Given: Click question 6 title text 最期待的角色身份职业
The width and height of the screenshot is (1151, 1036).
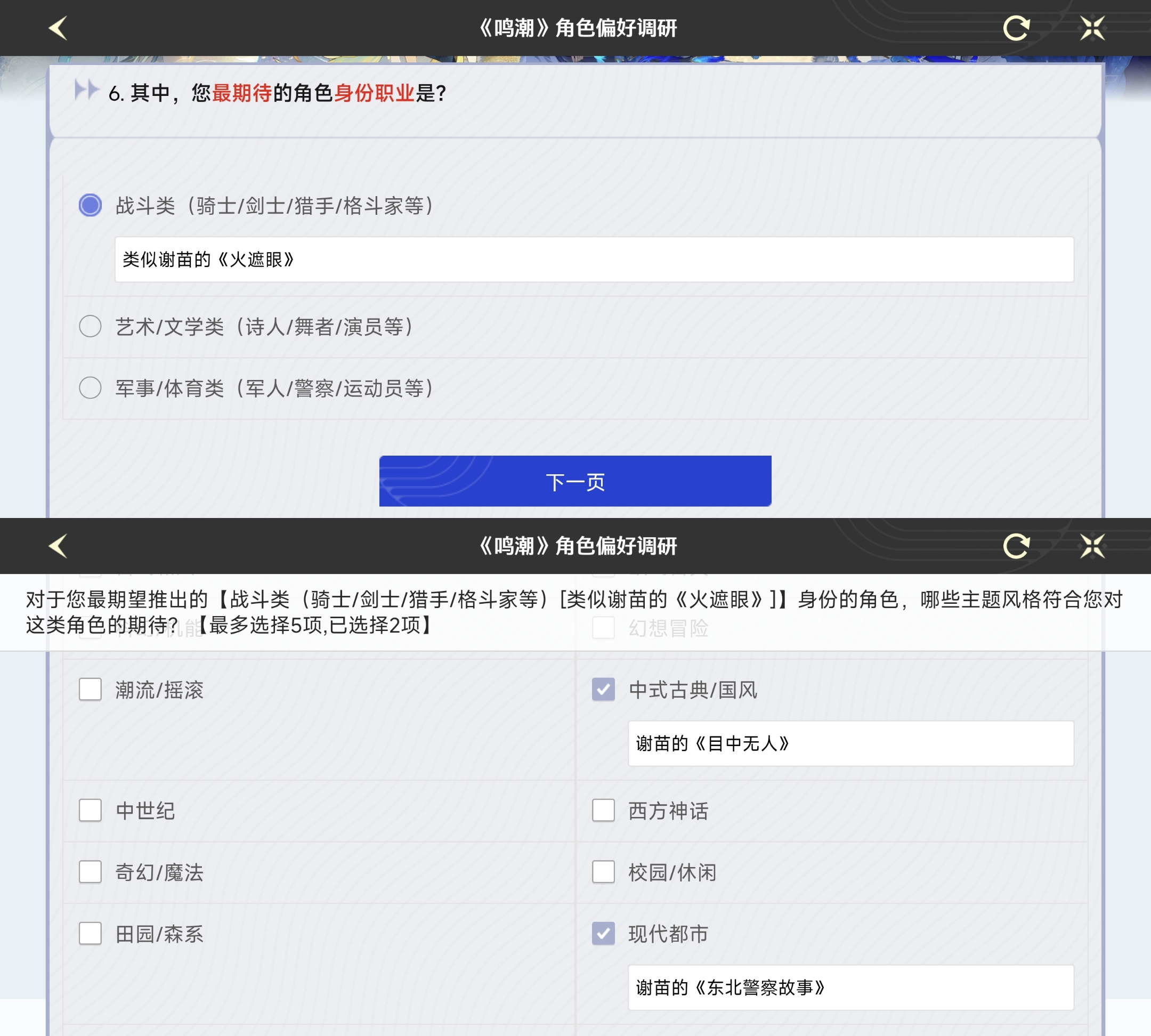Looking at the screenshot, I should [313, 93].
